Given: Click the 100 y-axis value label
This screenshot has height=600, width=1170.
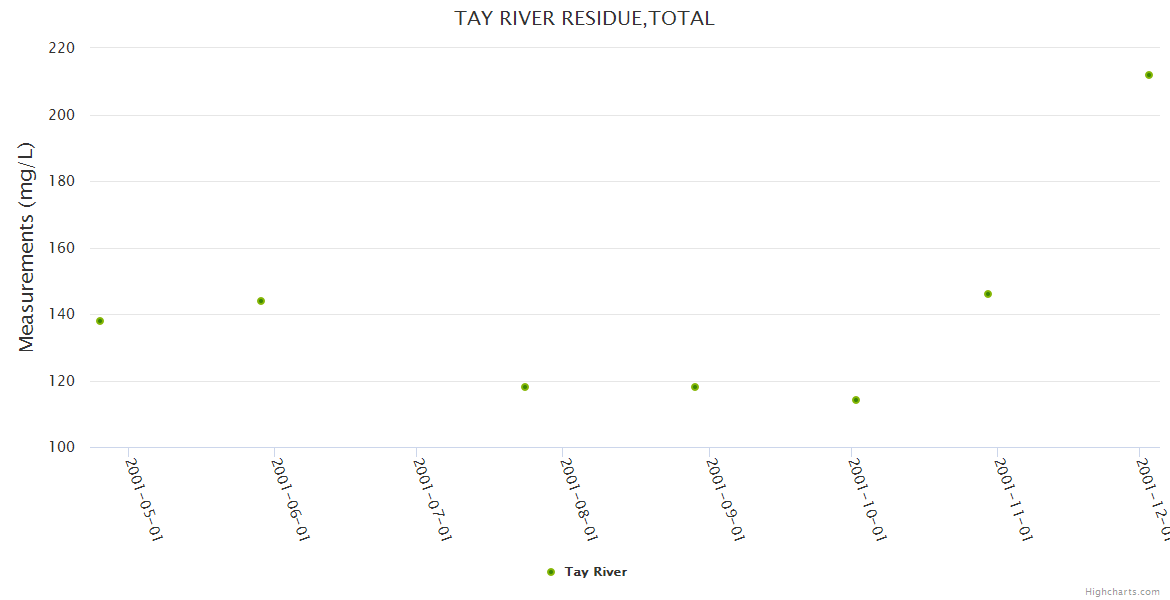Looking at the screenshot, I should pos(62,447).
